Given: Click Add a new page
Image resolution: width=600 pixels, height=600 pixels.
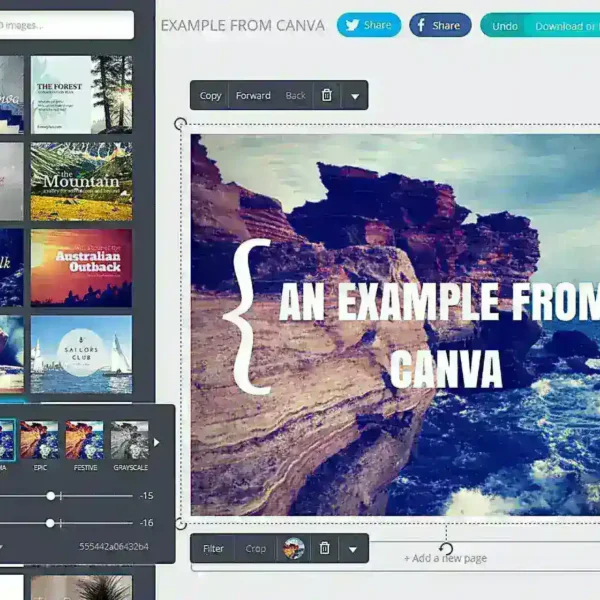Looking at the screenshot, I should point(445,558).
